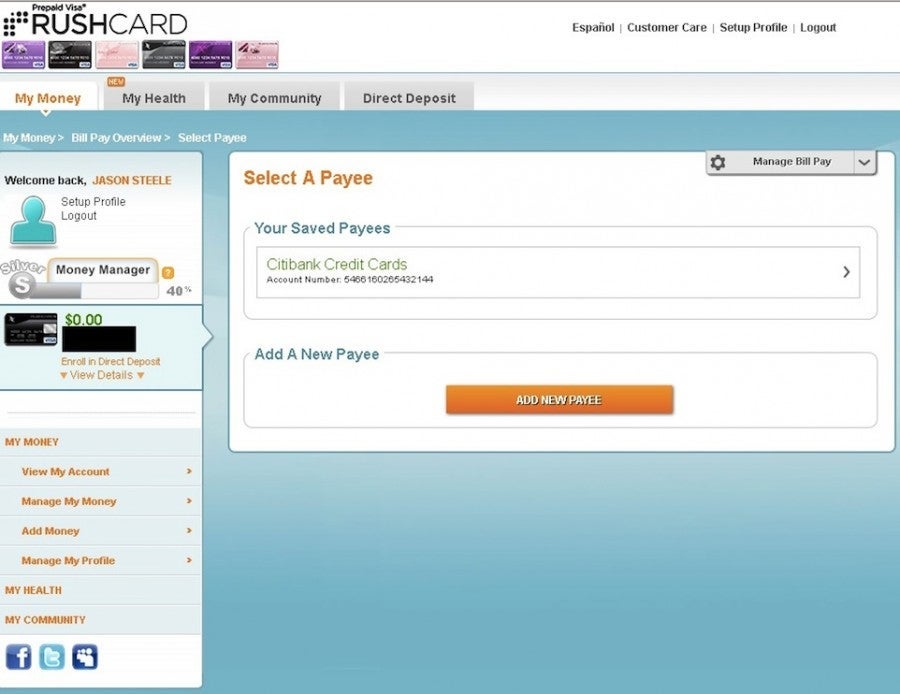Expand View Details under the balance
Viewport: 900px width, 694px height.
(102, 375)
